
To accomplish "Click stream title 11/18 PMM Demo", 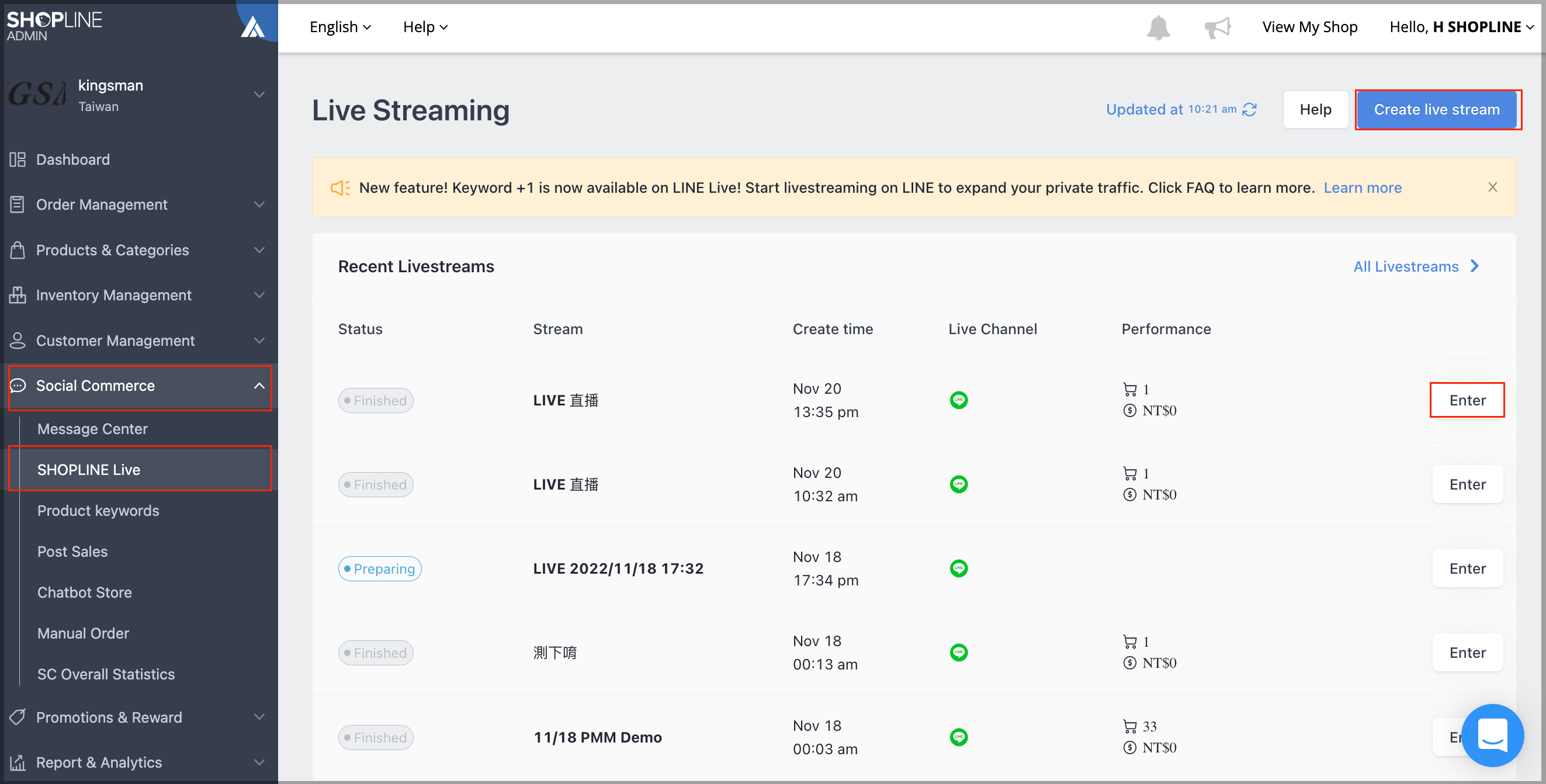I will click(x=598, y=737).
